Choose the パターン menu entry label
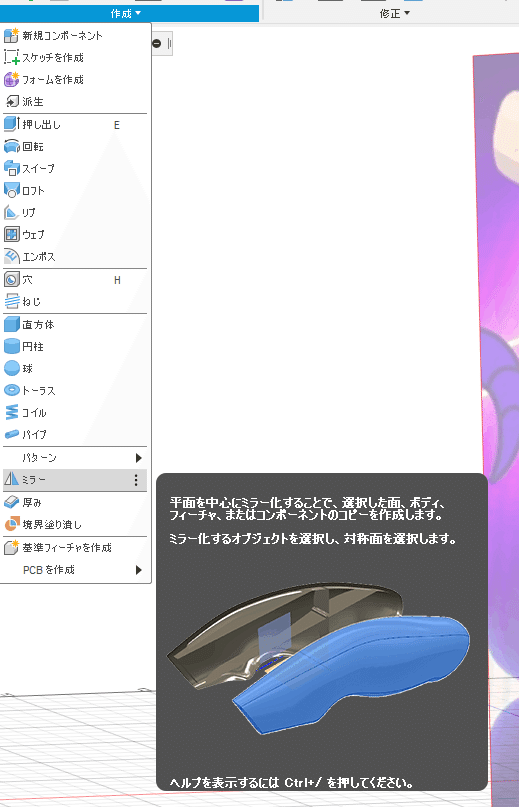The width and height of the screenshot is (519, 807). tap(39, 458)
